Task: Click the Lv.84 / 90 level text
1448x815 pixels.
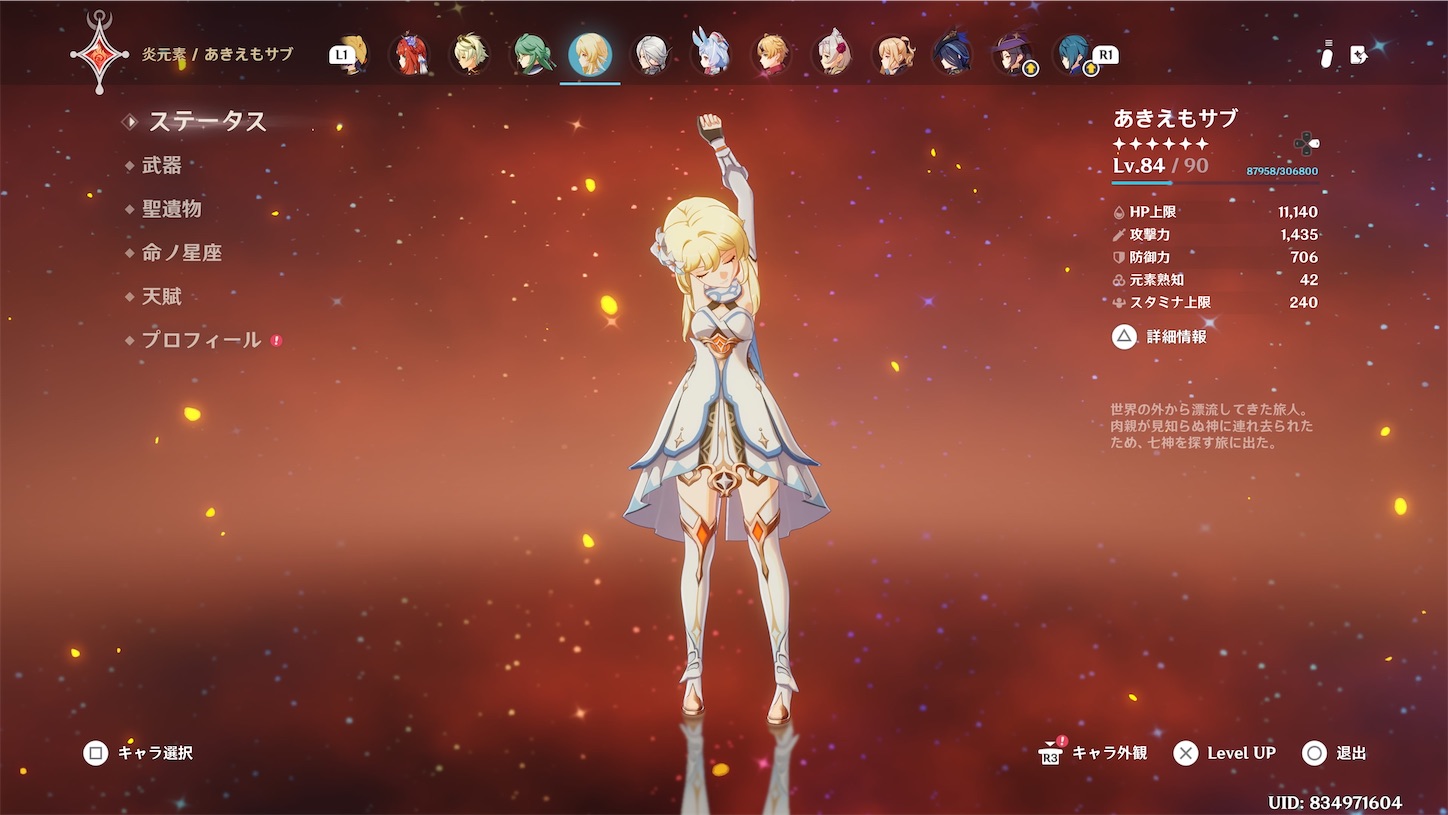Action: (x=1160, y=165)
